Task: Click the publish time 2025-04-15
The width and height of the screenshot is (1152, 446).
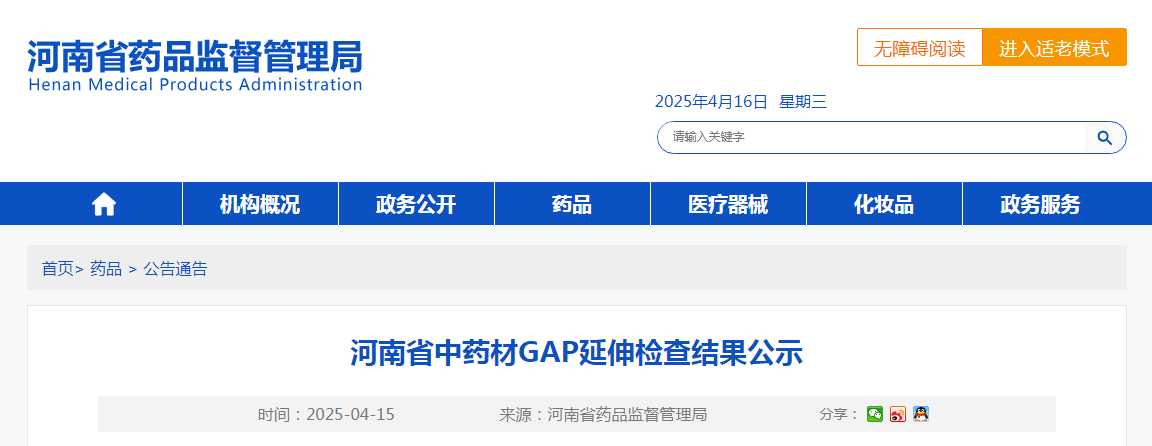Action: pos(350,414)
